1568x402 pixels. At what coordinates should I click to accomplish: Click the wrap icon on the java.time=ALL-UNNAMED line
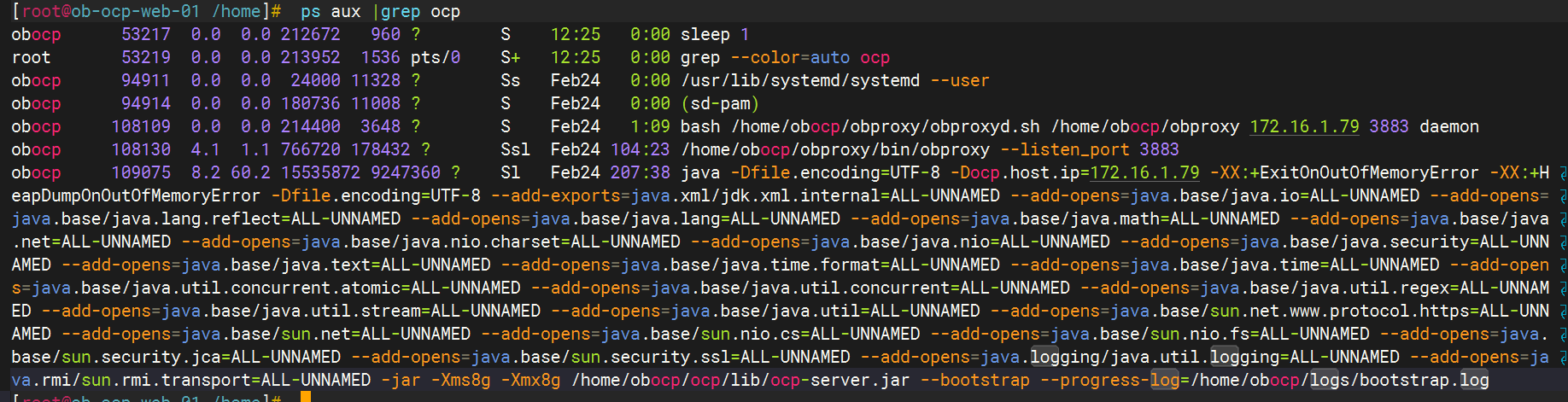pyautogui.click(x=1562, y=265)
